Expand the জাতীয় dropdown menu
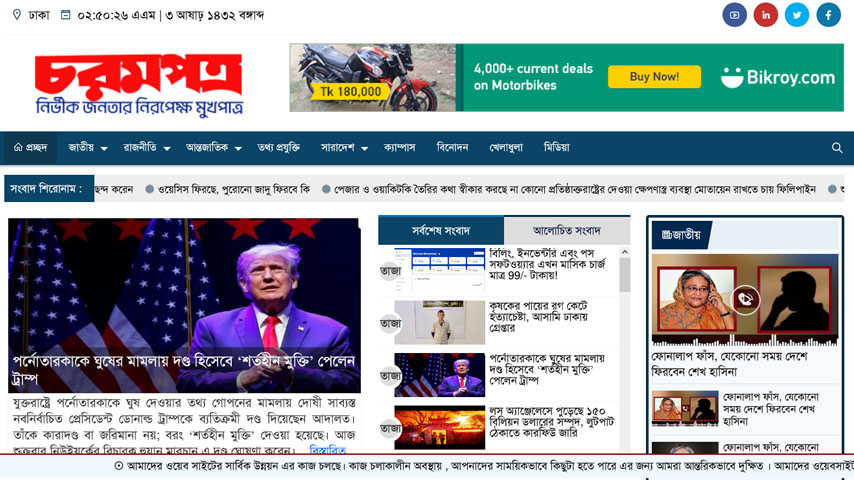 [x=87, y=147]
